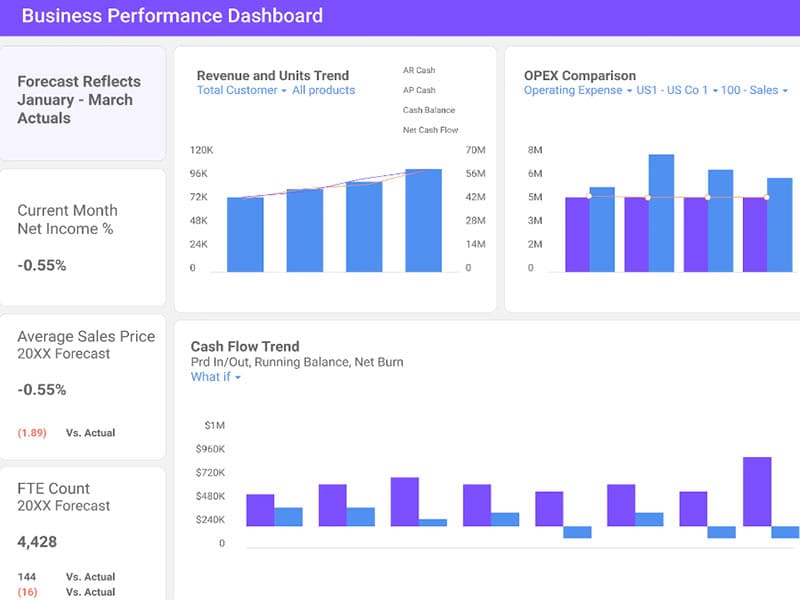Click the red (1.89) variance value
This screenshot has height=600, width=800.
point(32,433)
